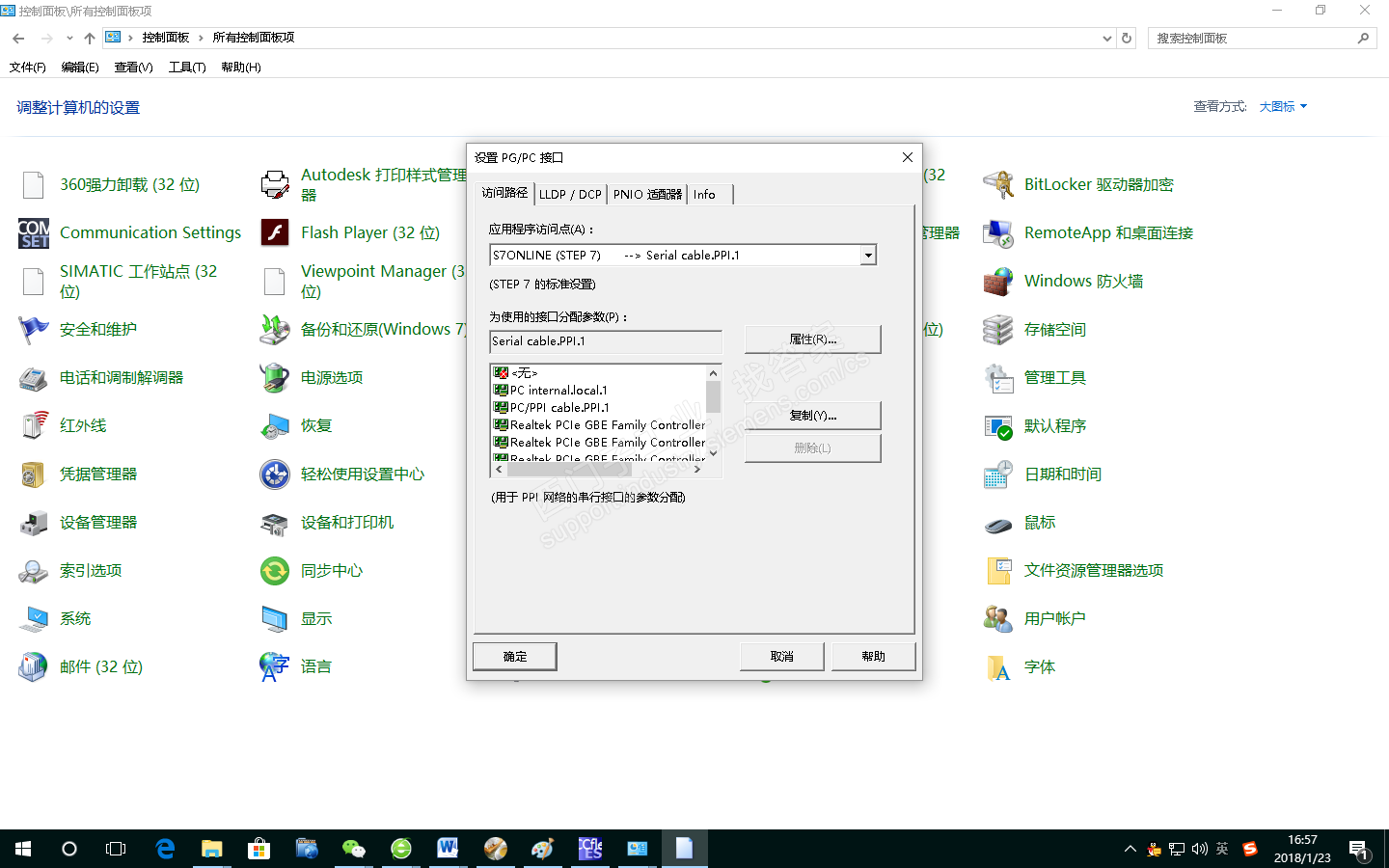
Task: Open 轻松使用设置中心 item
Action: [x=342, y=474]
